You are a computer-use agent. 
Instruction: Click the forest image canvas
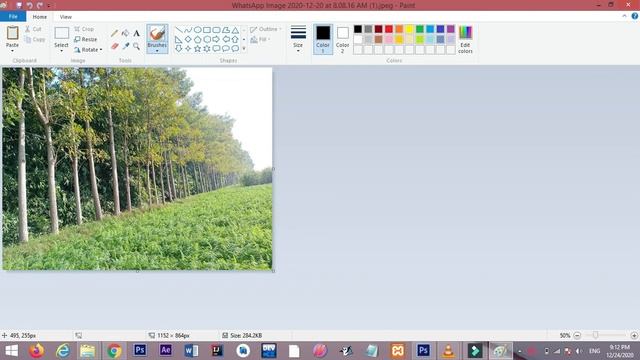137,169
